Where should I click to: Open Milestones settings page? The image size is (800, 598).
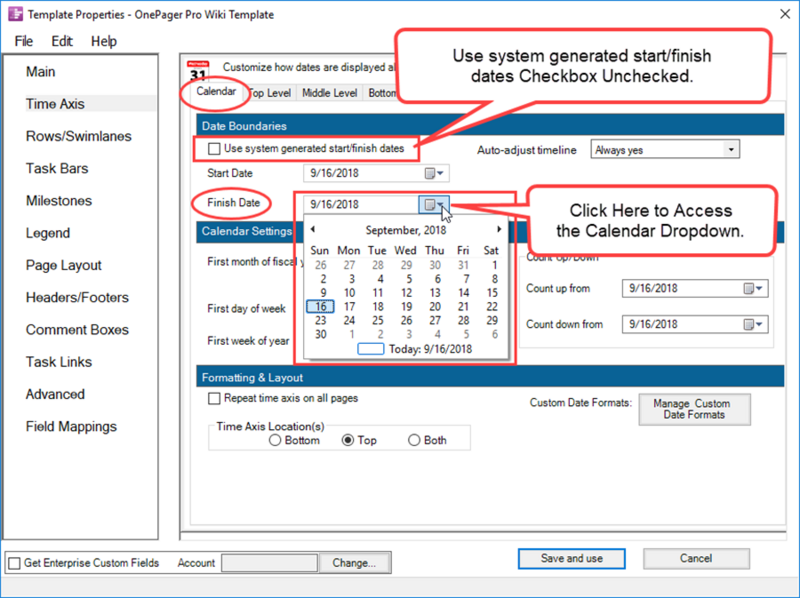[x=59, y=201]
